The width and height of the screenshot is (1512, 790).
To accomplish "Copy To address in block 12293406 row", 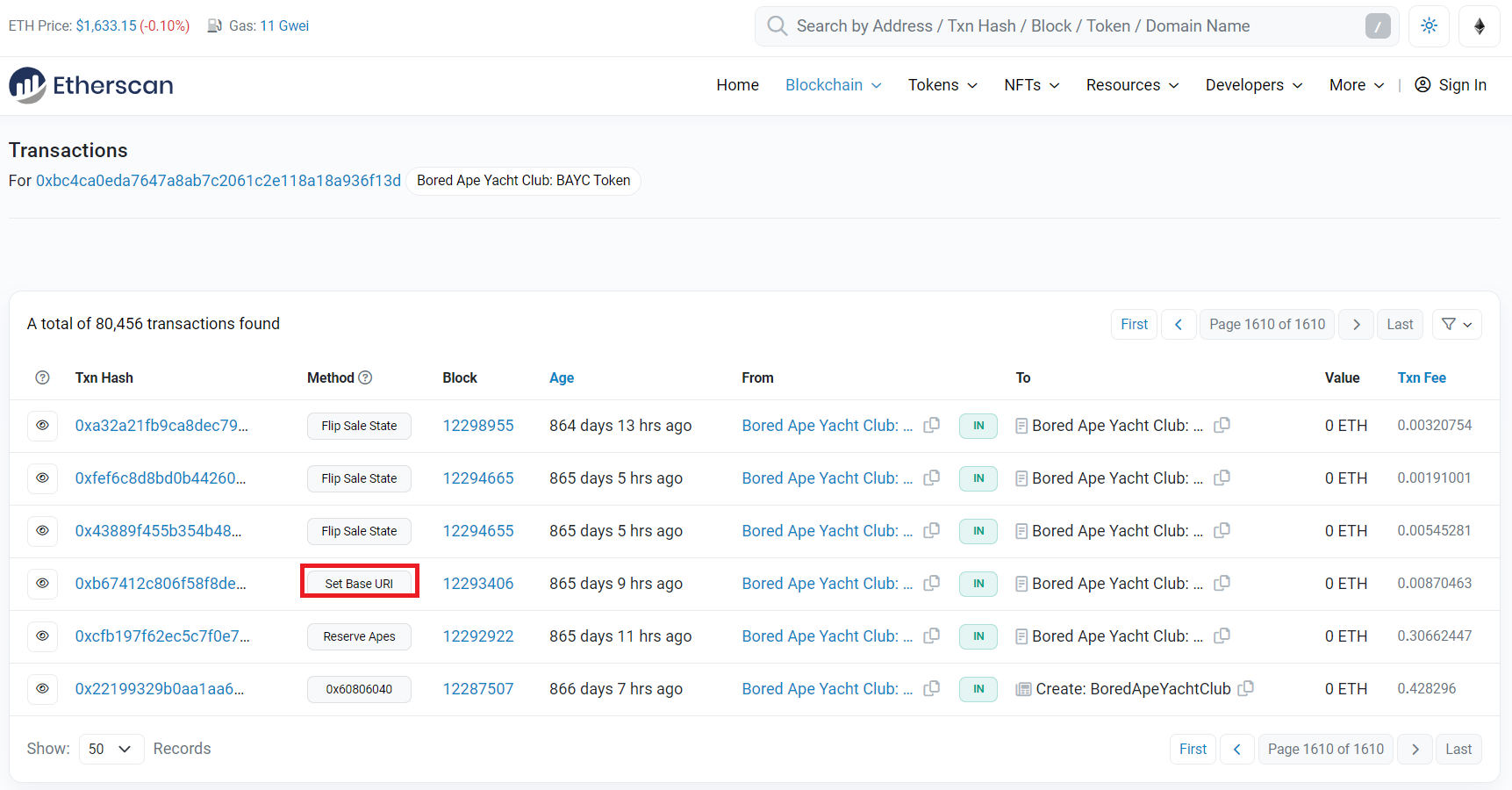I will coord(1222,583).
